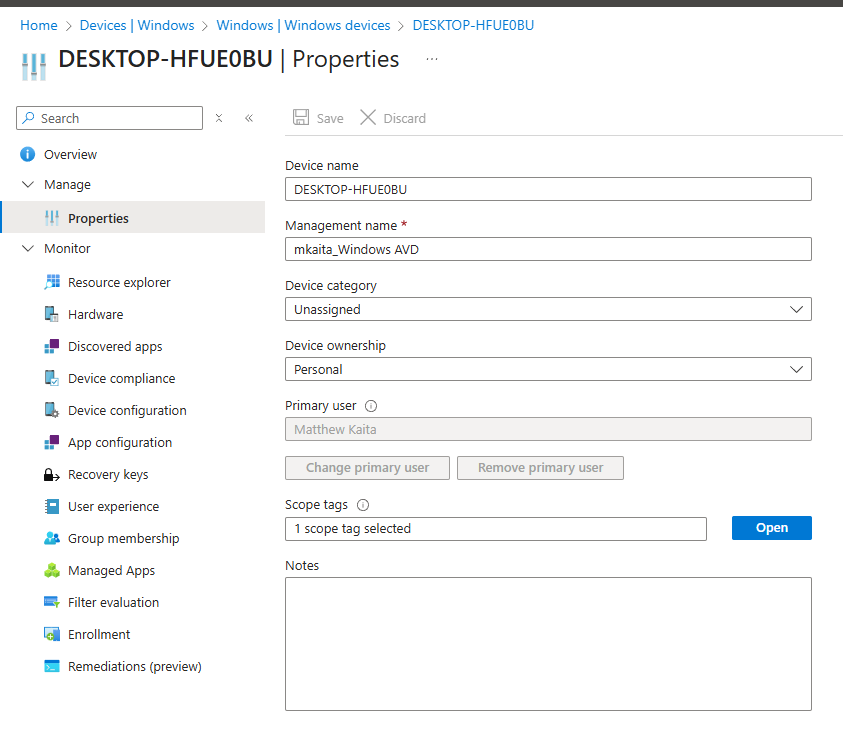Click the Recovery keys lock icon
This screenshot has height=745, width=843.
pyautogui.click(x=52, y=475)
